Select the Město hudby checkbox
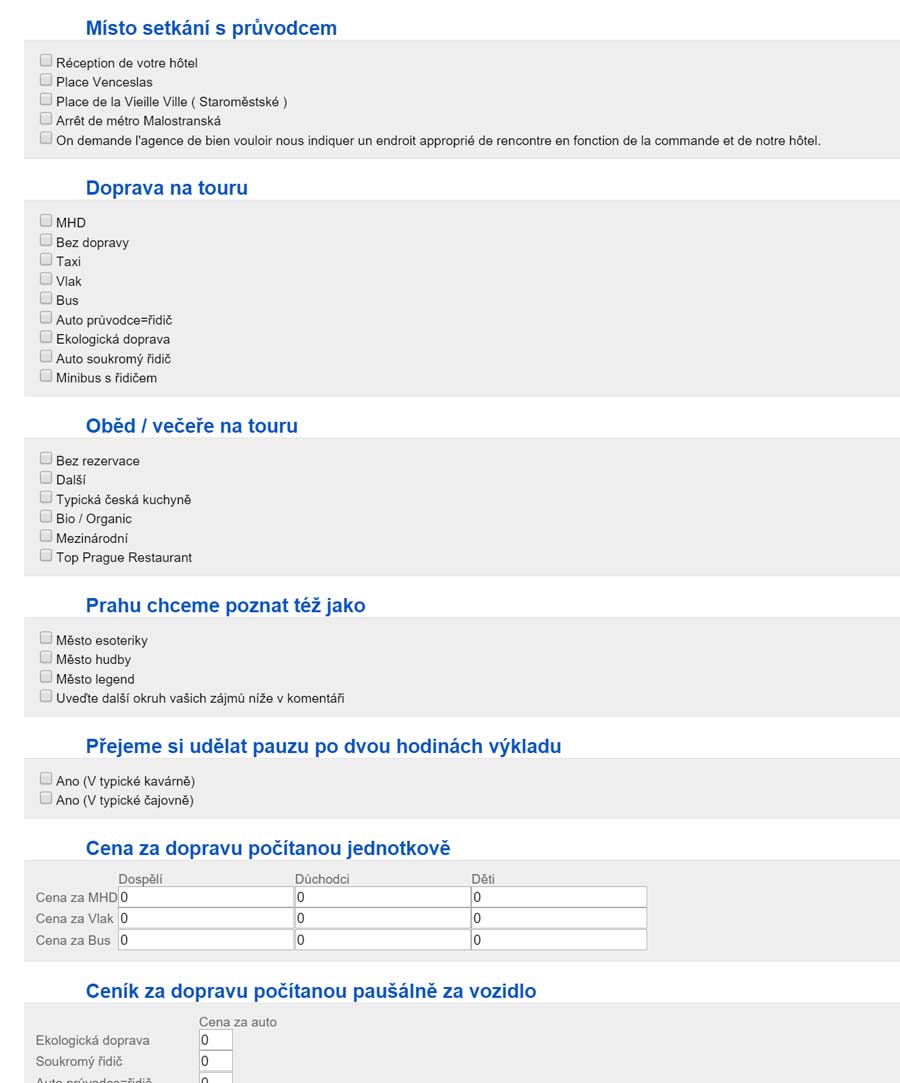 click(46, 658)
